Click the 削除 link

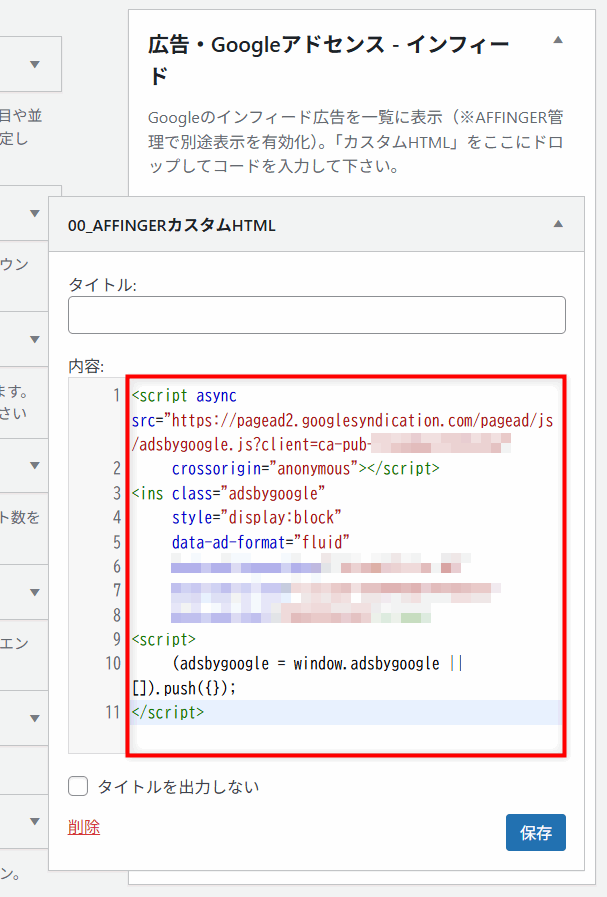(x=84, y=827)
